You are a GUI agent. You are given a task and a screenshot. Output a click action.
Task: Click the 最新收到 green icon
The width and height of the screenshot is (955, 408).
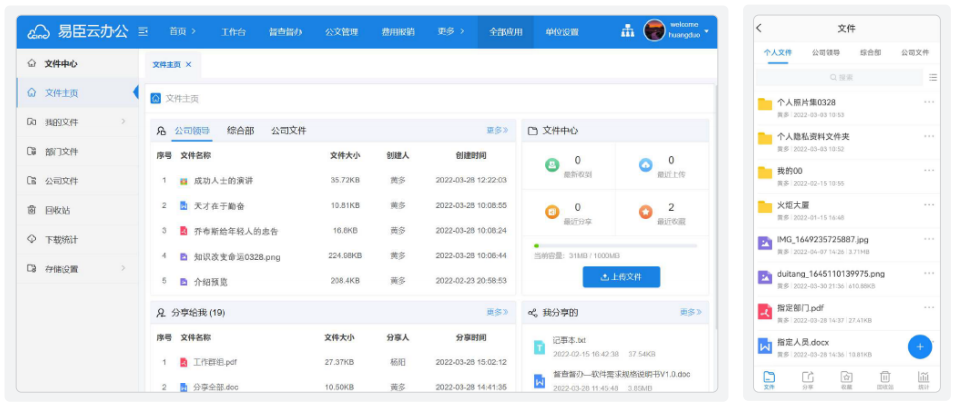pos(551,165)
